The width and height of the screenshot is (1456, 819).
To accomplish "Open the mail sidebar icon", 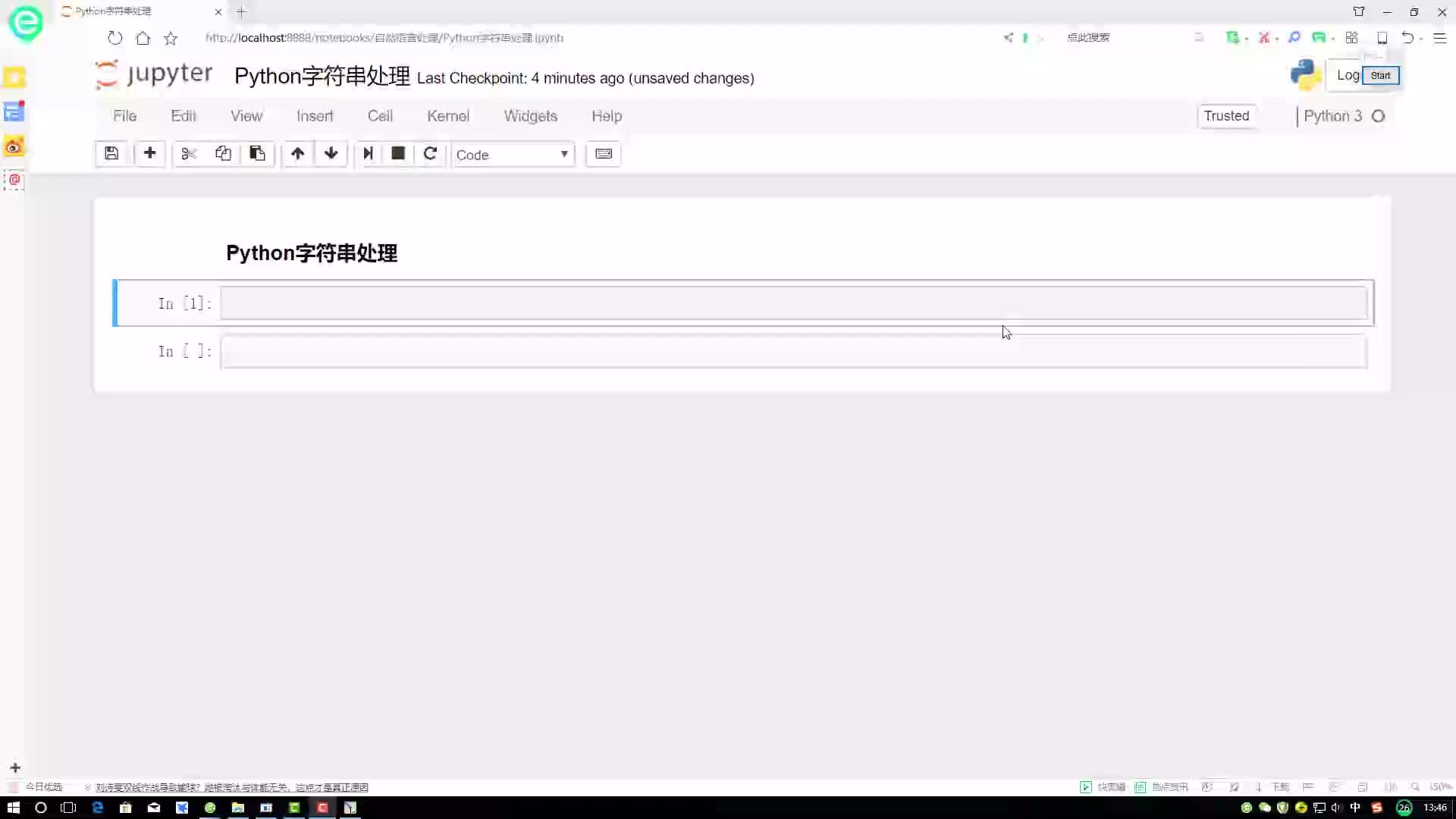I will 14,180.
